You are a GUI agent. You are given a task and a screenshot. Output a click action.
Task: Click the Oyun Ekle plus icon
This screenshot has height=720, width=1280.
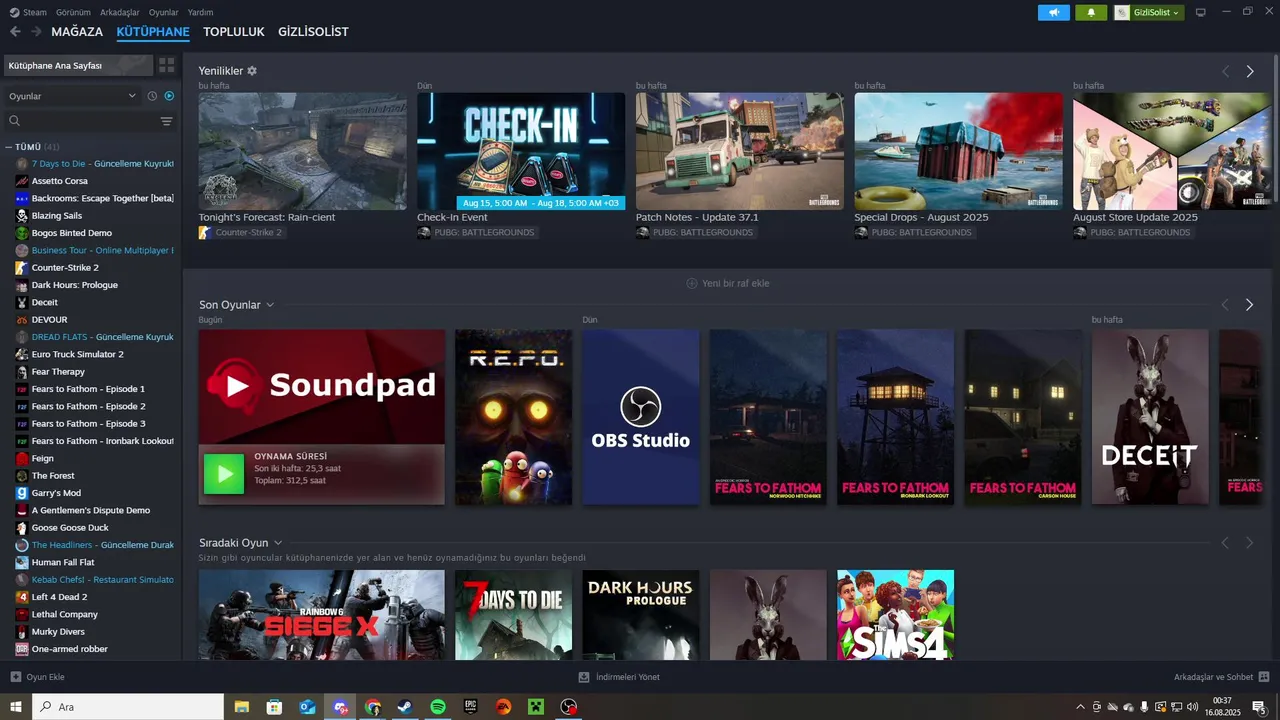point(15,677)
